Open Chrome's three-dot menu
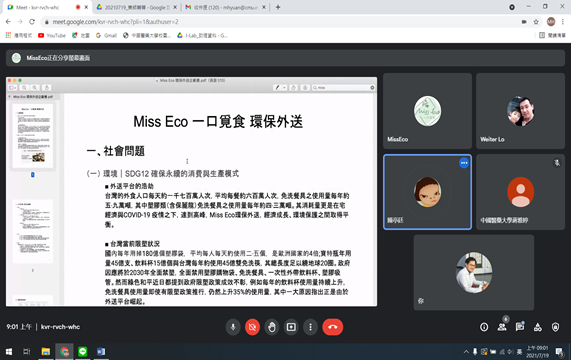The width and height of the screenshot is (571, 360). (x=563, y=22)
